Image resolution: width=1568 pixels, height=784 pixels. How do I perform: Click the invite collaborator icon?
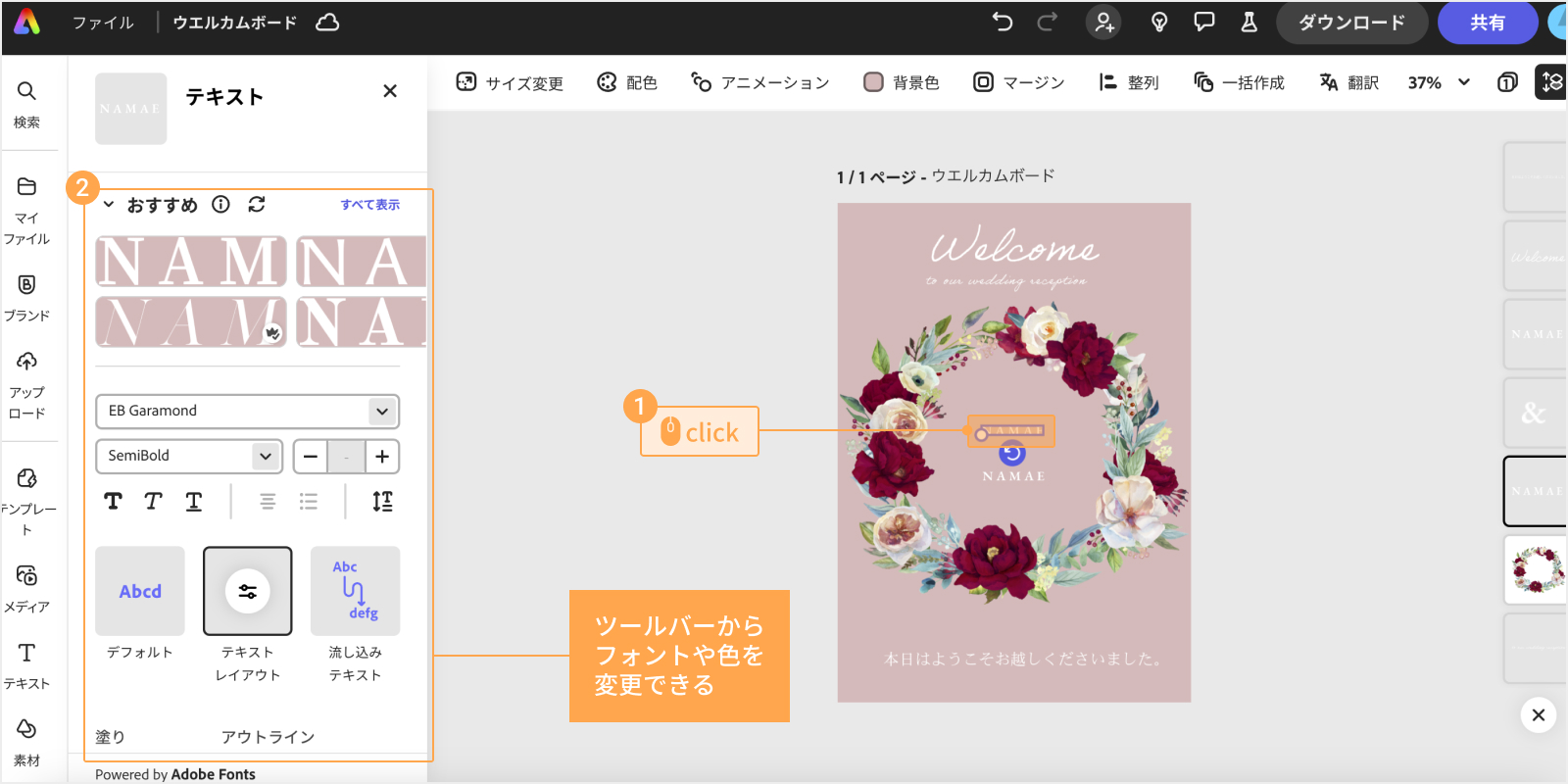tap(1103, 23)
